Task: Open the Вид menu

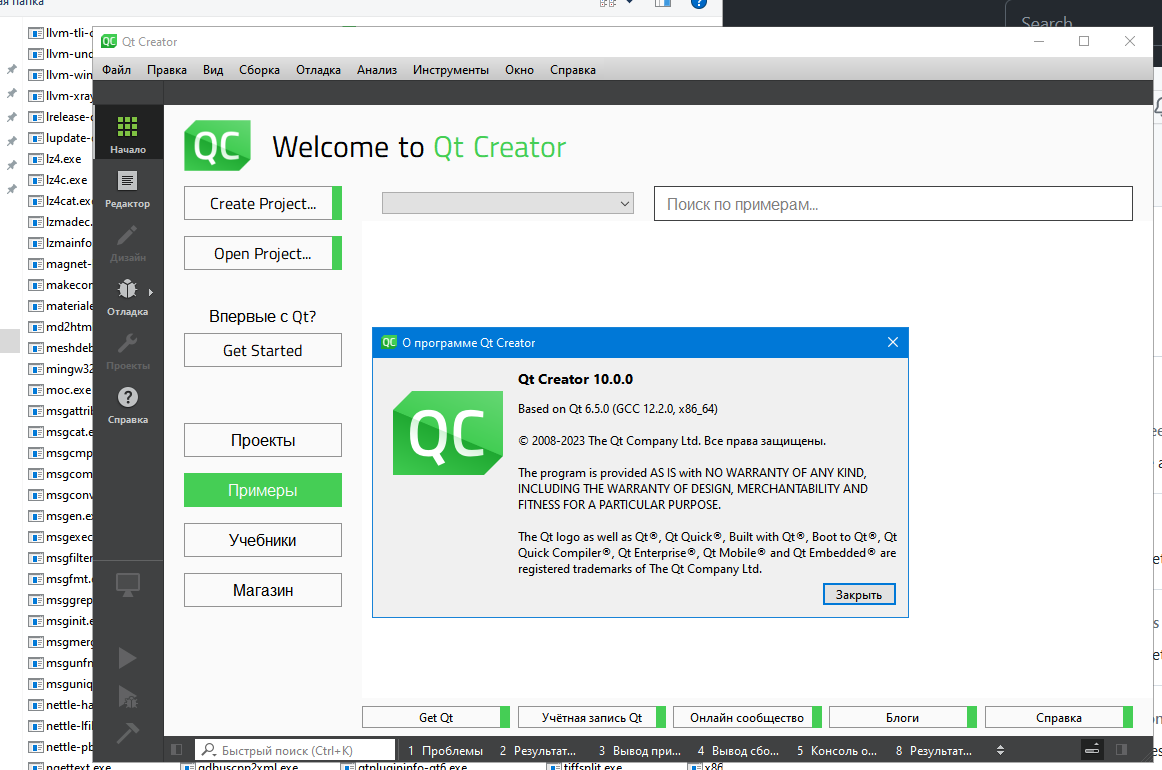Action: coord(213,70)
